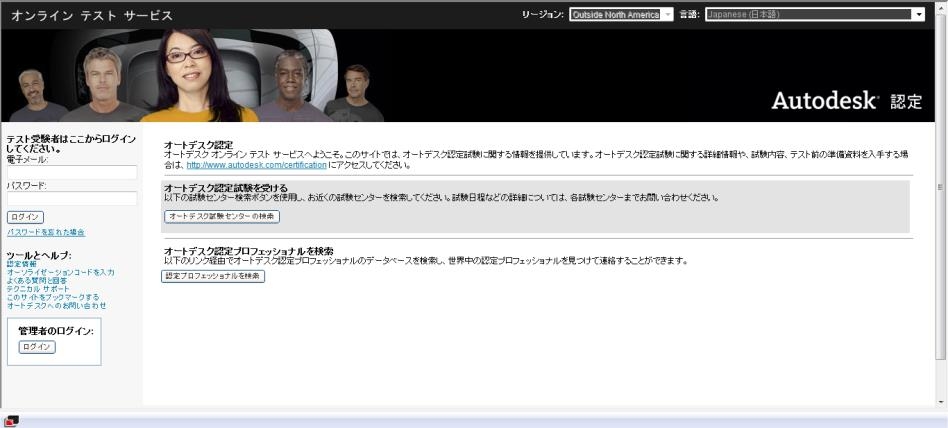Click the Autodesk 認定 logo in banner

pyautogui.click(x=846, y=101)
